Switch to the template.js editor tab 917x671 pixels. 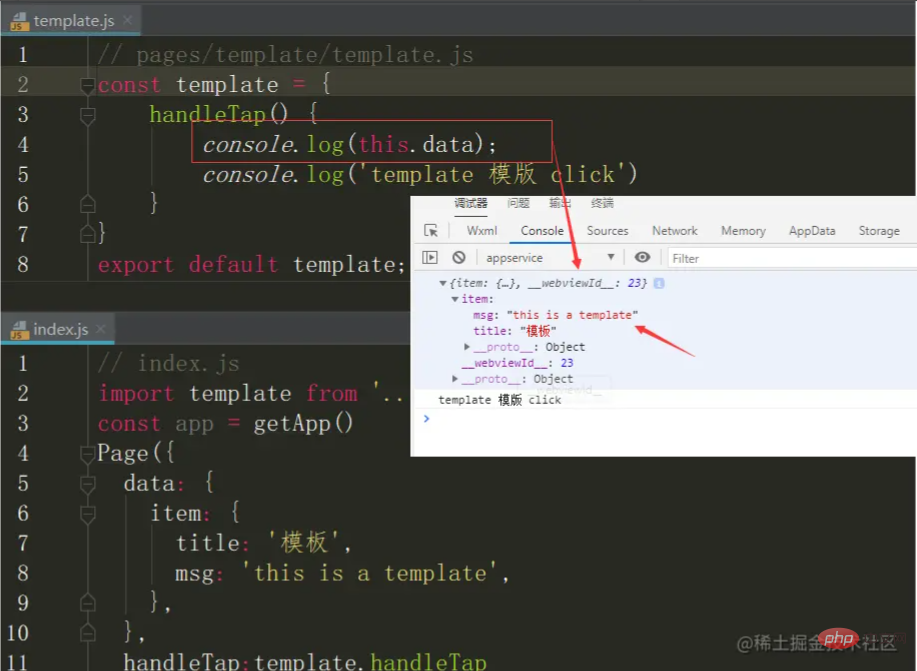[71, 21]
